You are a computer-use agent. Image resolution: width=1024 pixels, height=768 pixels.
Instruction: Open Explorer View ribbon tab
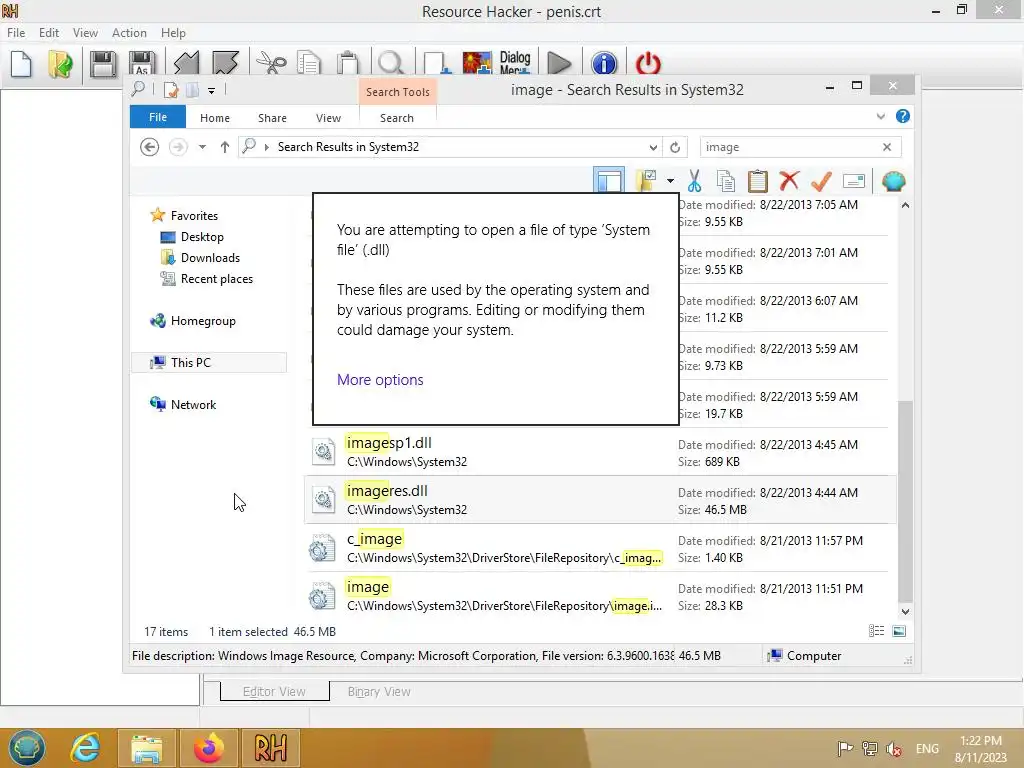(x=328, y=118)
